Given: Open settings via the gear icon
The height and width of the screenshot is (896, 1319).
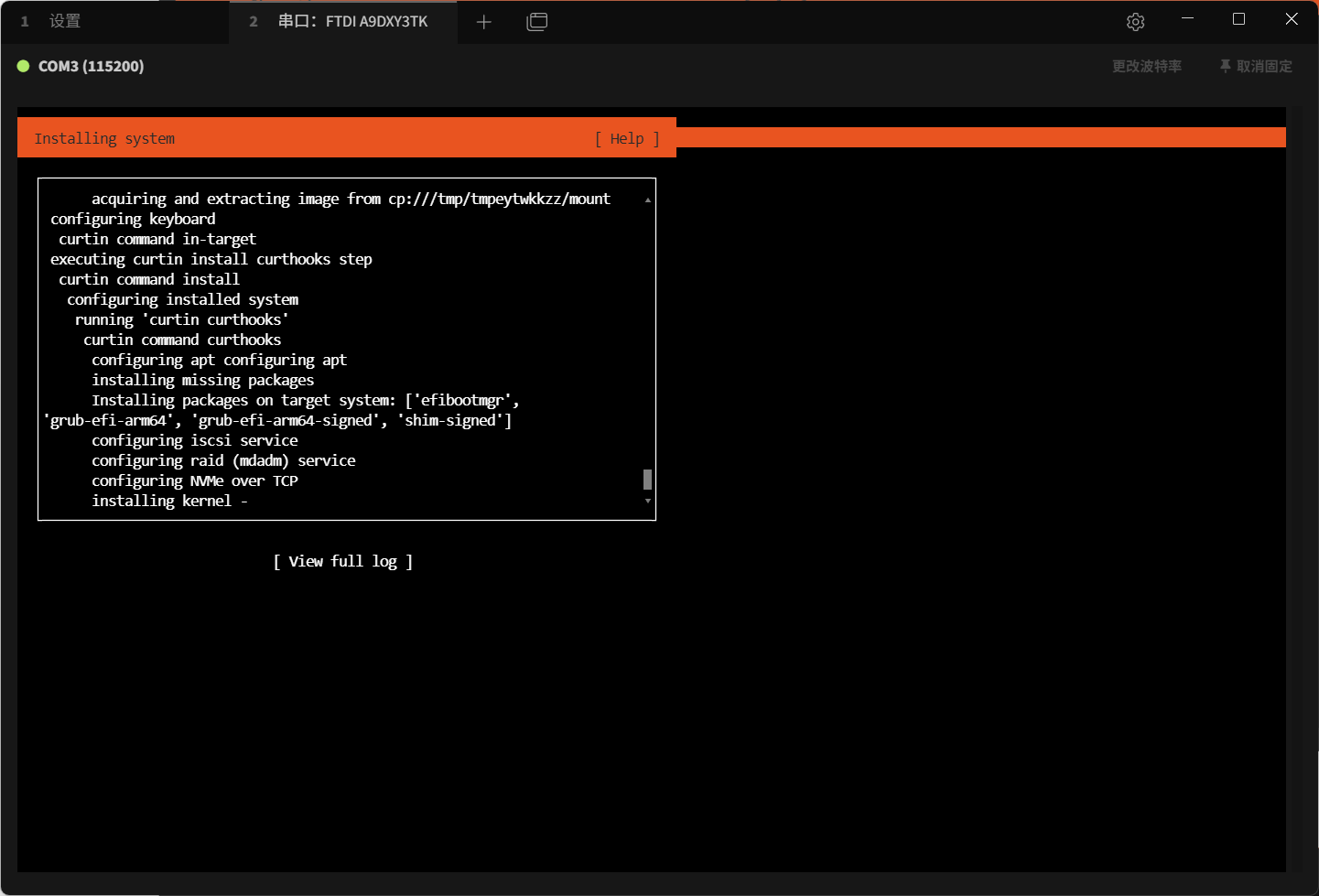Looking at the screenshot, I should (x=1135, y=22).
